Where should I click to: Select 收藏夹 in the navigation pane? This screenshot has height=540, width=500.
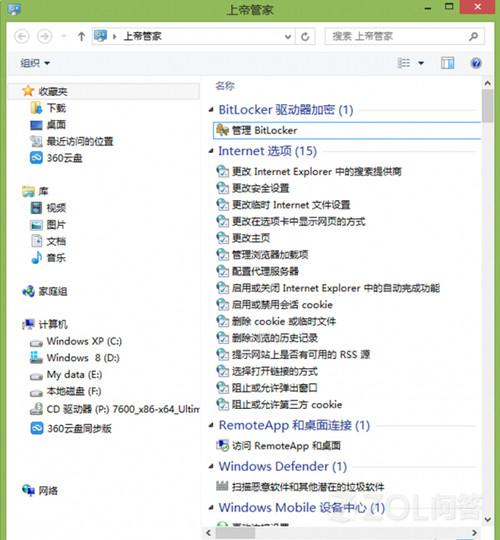click(x=53, y=92)
